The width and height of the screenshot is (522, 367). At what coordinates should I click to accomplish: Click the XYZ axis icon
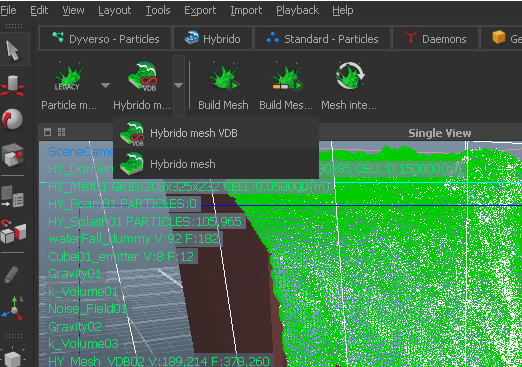click(13, 309)
